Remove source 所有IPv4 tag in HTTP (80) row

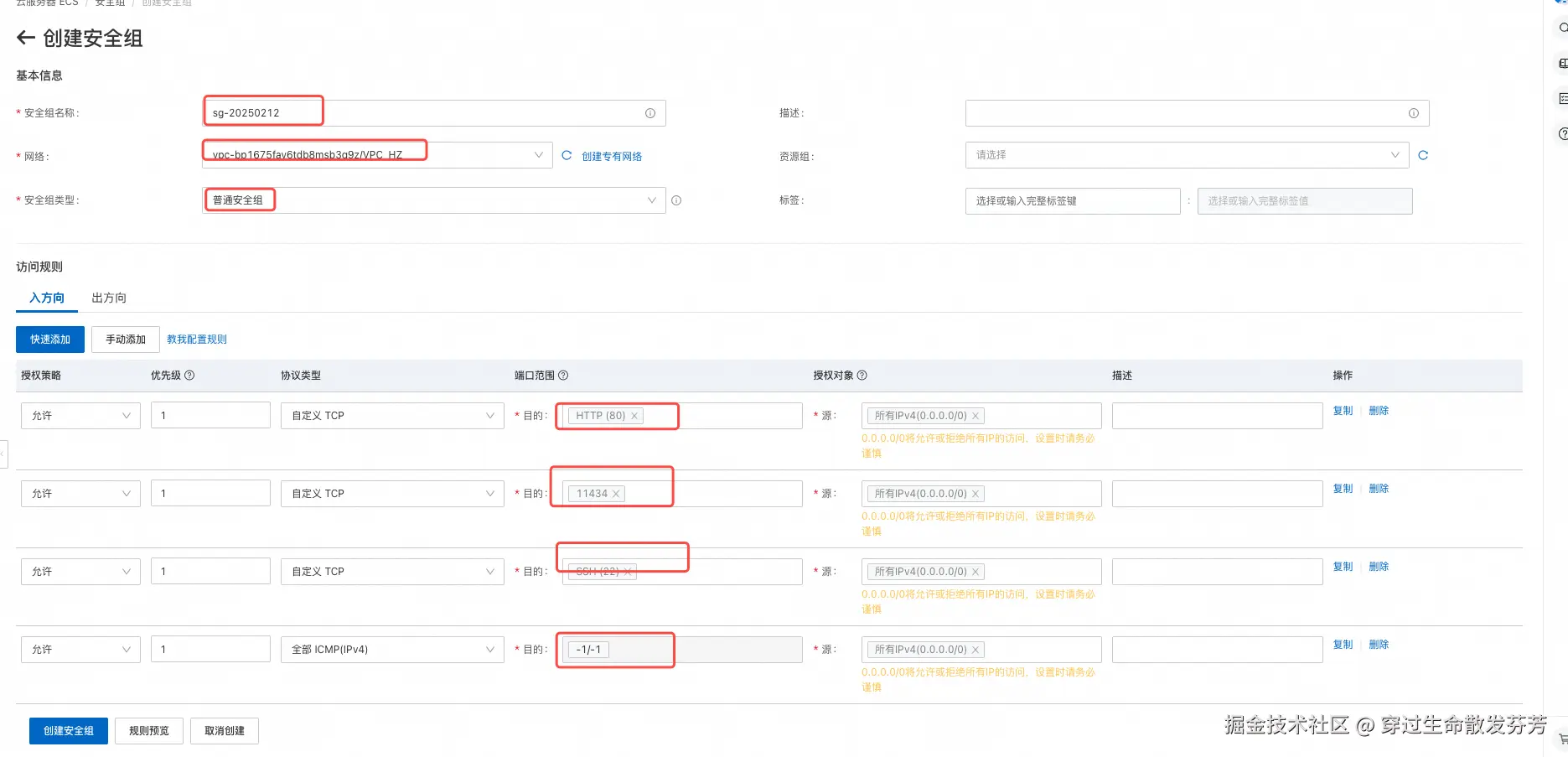(x=975, y=416)
